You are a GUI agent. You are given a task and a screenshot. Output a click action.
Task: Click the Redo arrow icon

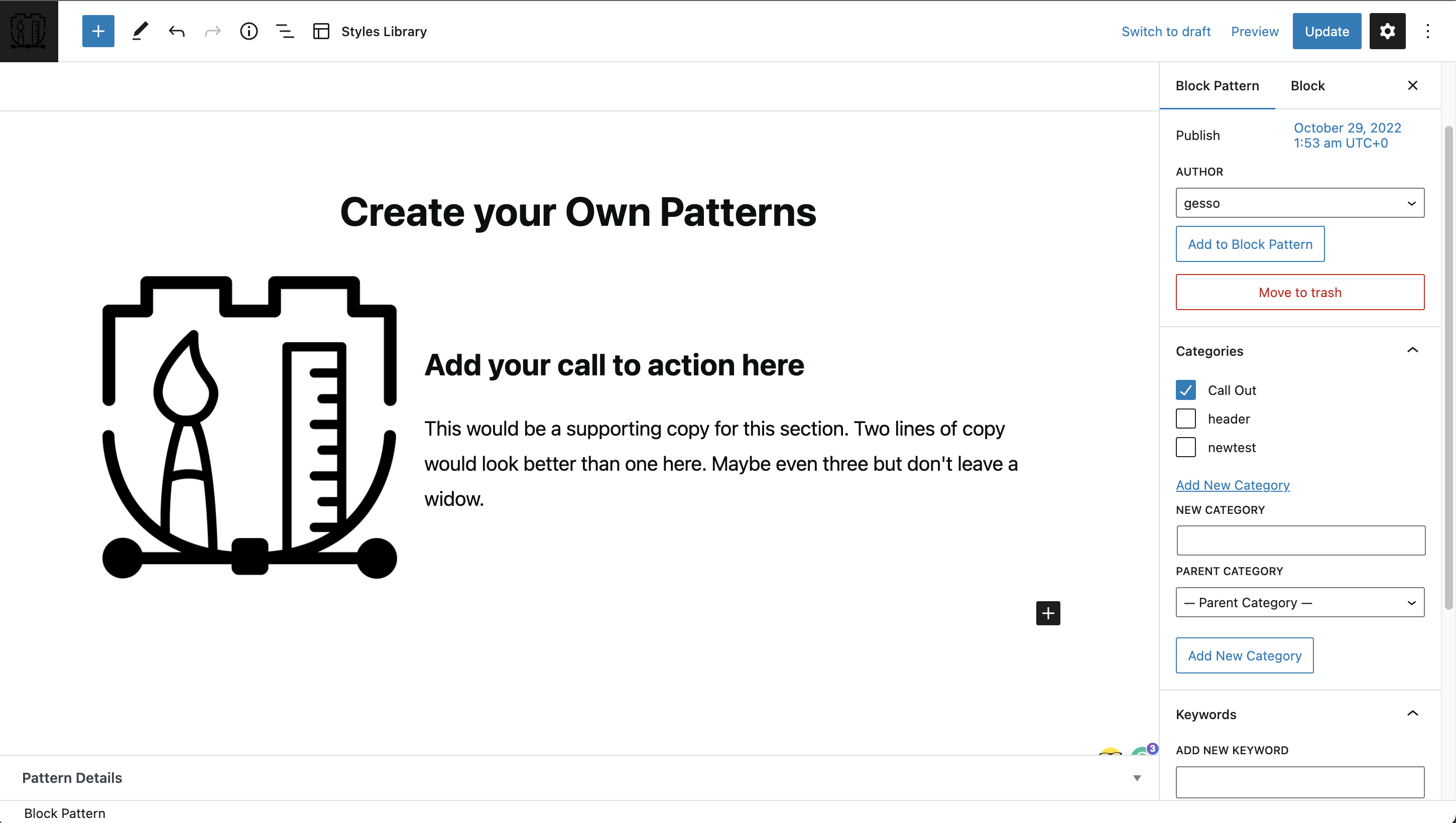tap(212, 31)
